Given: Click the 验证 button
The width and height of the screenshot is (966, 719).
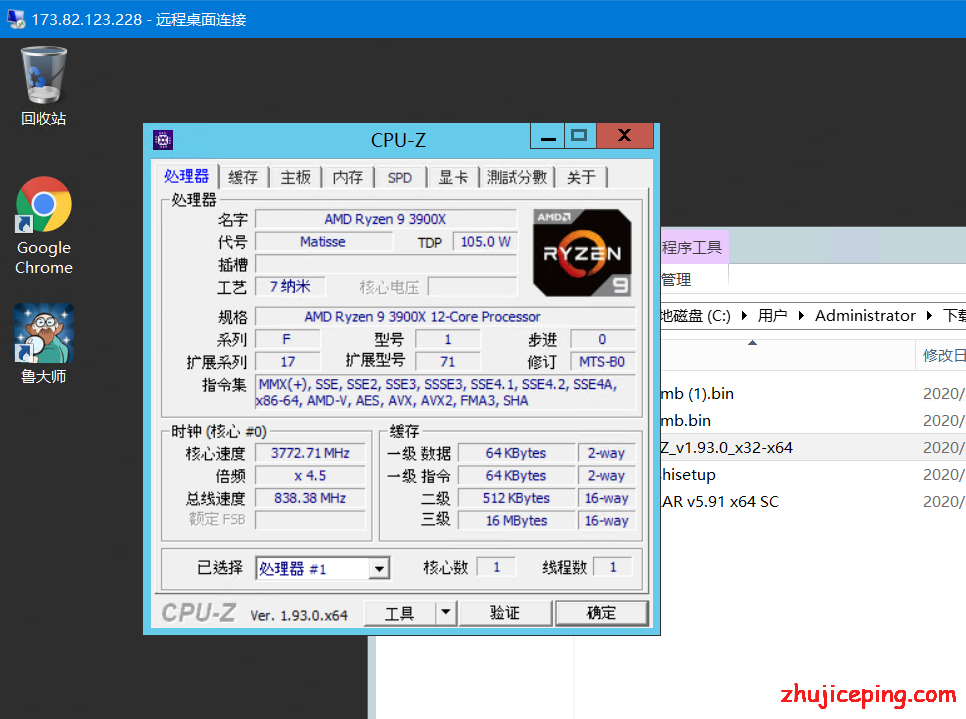Looking at the screenshot, I should point(505,612).
